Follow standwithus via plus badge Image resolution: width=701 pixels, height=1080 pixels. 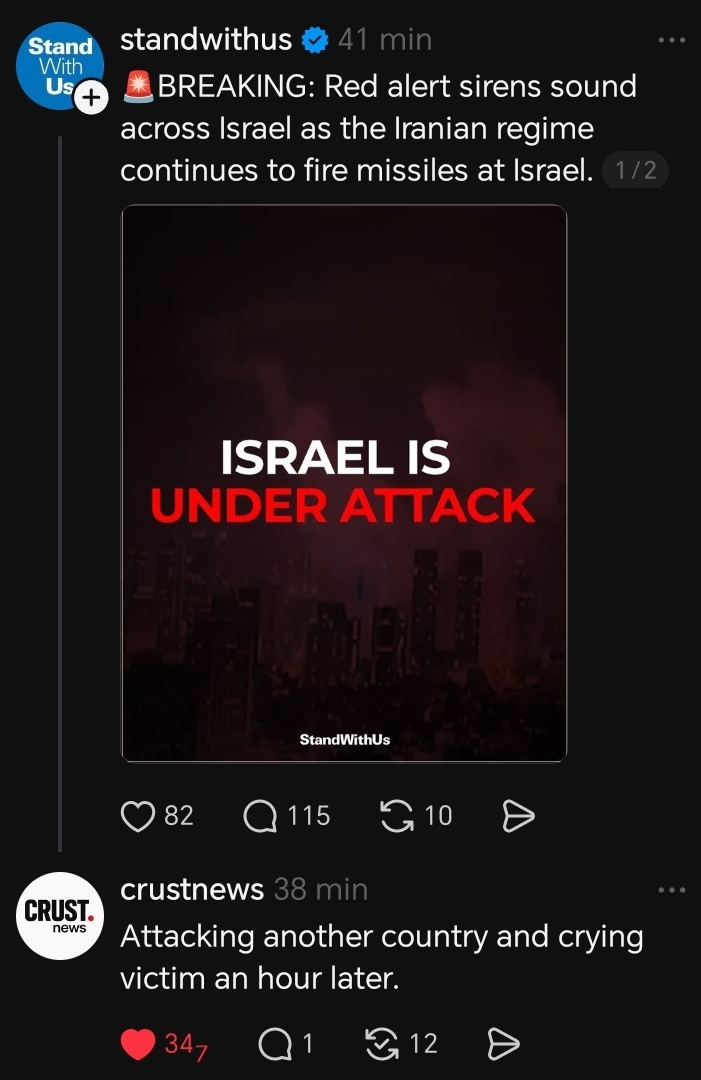[90, 97]
